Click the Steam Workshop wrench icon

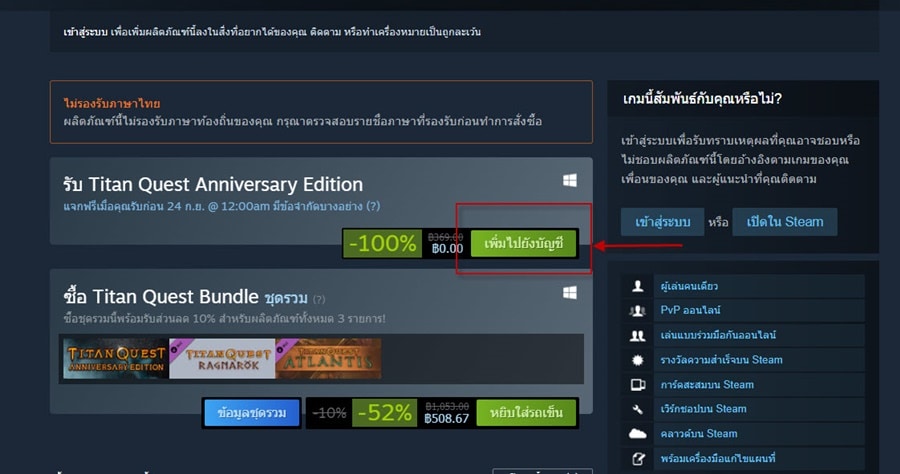tap(637, 409)
